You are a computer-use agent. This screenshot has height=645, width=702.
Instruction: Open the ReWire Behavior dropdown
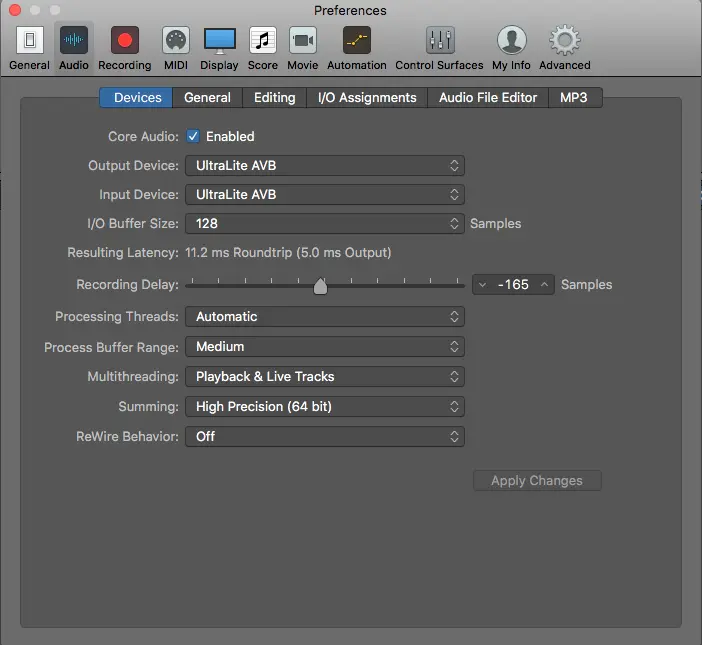point(325,436)
